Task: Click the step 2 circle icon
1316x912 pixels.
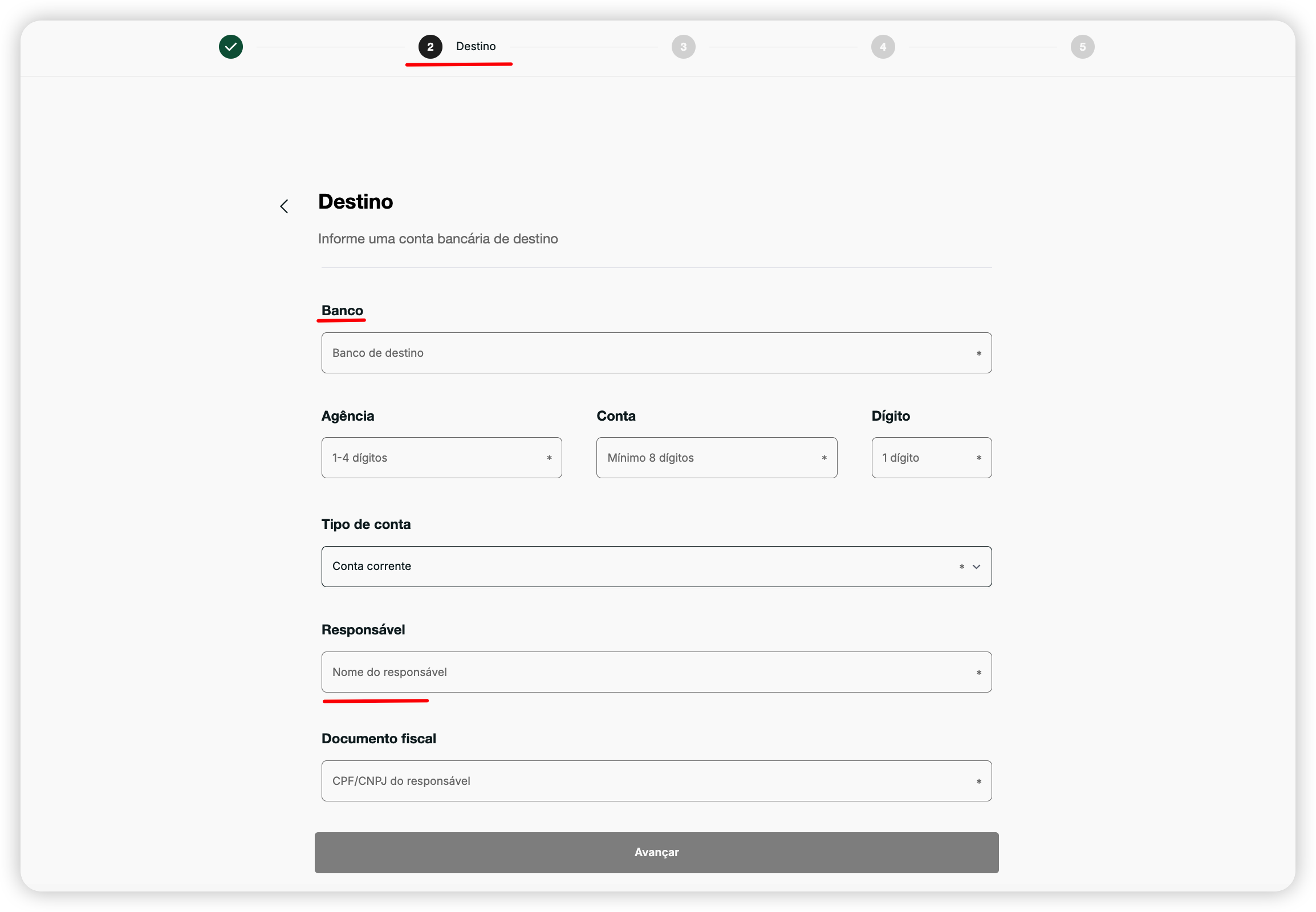Action: (x=430, y=47)
